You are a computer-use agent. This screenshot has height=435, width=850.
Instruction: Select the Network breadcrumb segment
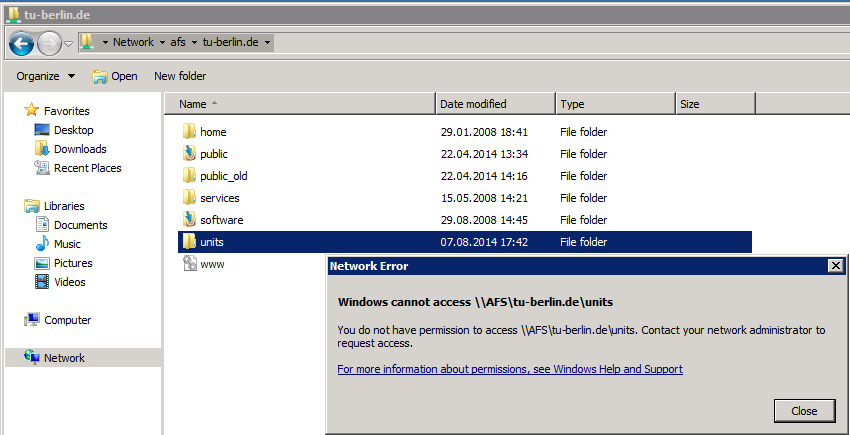coord(133,42)
